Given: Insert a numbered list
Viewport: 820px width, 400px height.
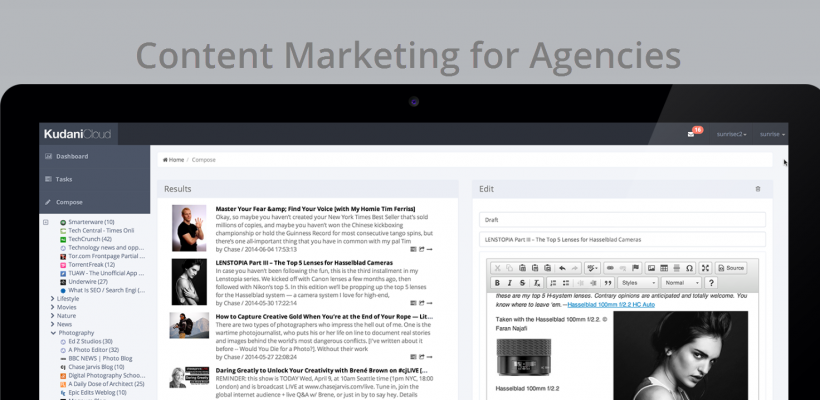Looking at the screenshot, I should pyautogui.click(x=553, y=283).
